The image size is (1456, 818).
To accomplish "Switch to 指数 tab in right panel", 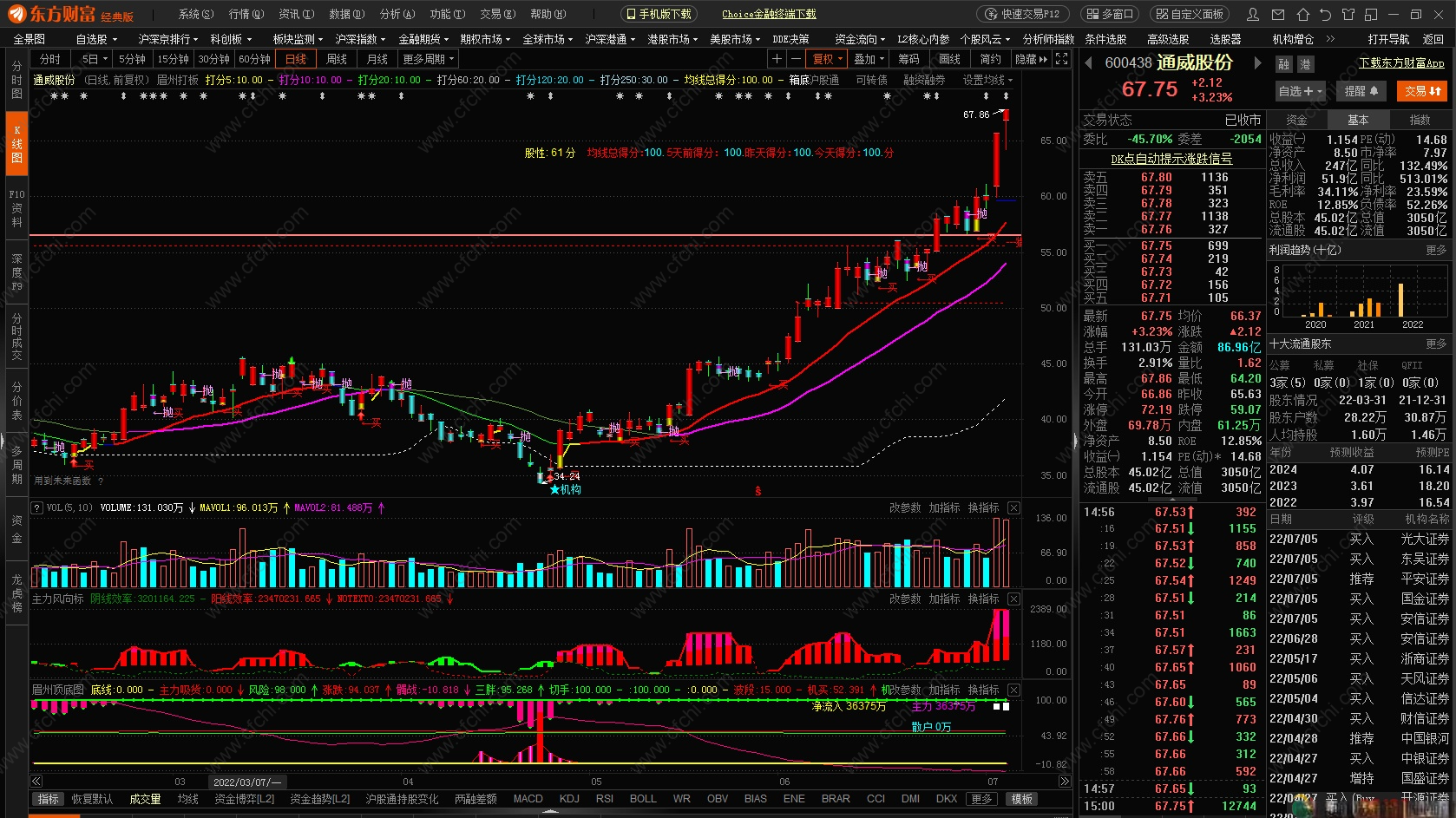I will [x=1420, y=120].
